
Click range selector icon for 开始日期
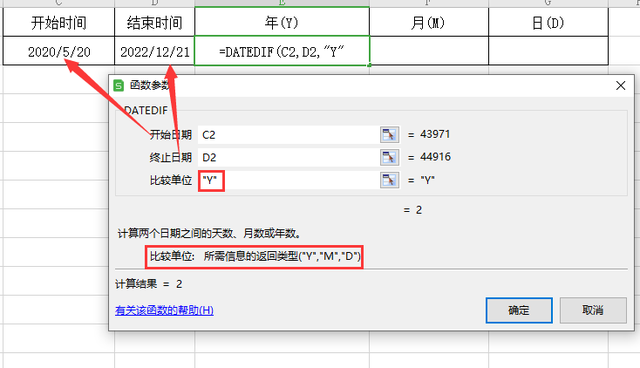(389, 134)
